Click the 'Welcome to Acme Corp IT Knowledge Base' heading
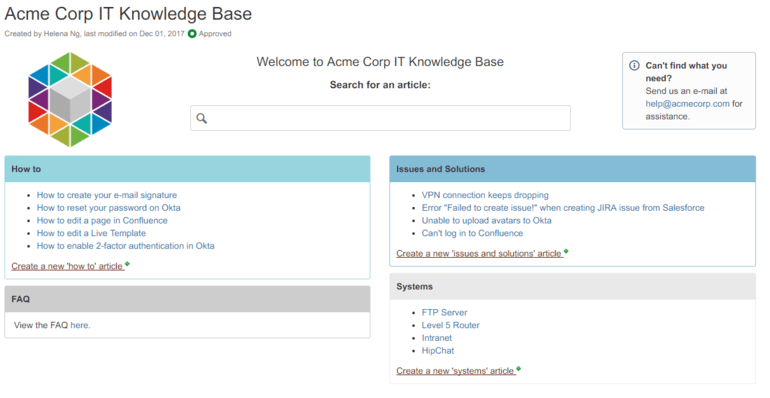Image resolution: width=770 pixels, height=398 pixels. 380,62
